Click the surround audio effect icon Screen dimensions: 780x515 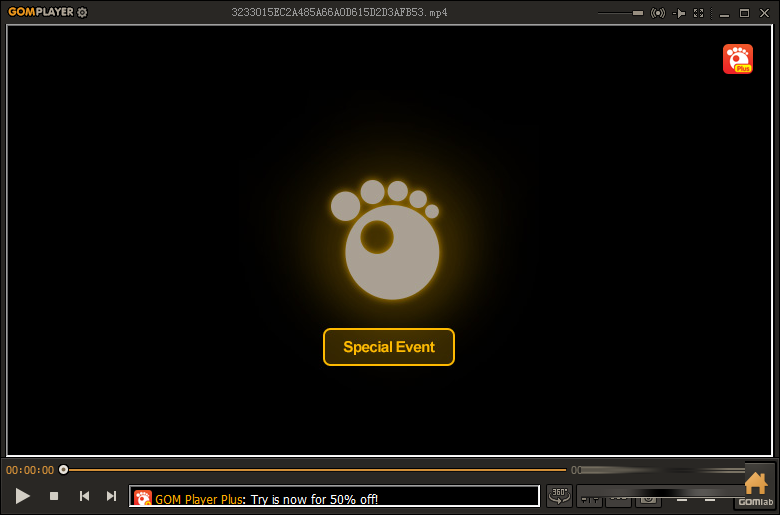(658, 13)
